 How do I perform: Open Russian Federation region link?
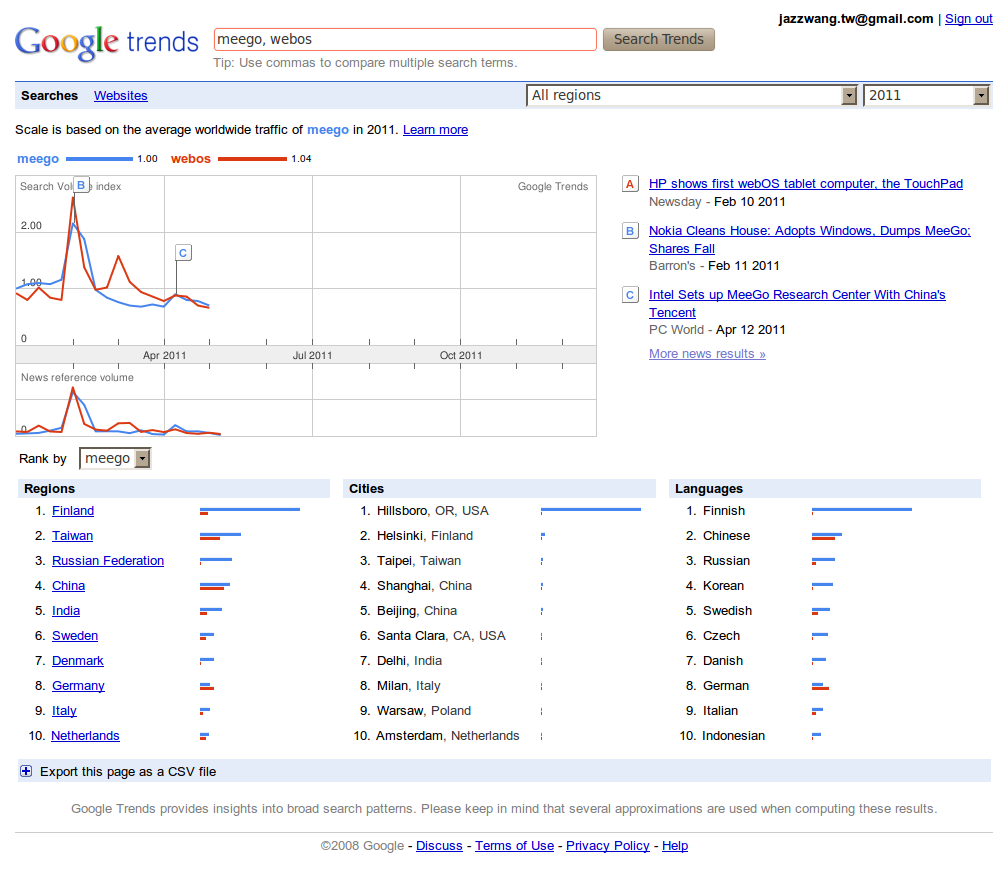[x=108, y=561]
